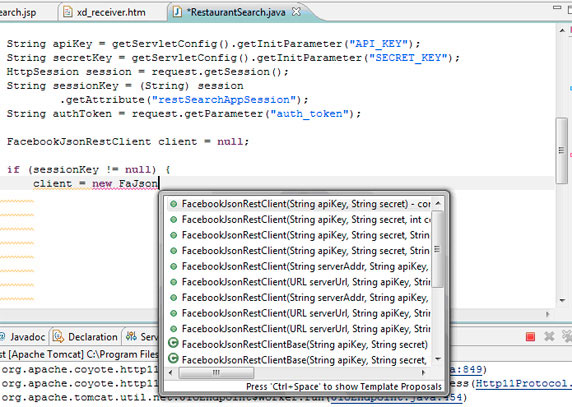Click the class icon beside FacebookJsonRestClientBase(String apiKey, String secret)
Viewport: 572px width, 407px height.
[174, 344]
